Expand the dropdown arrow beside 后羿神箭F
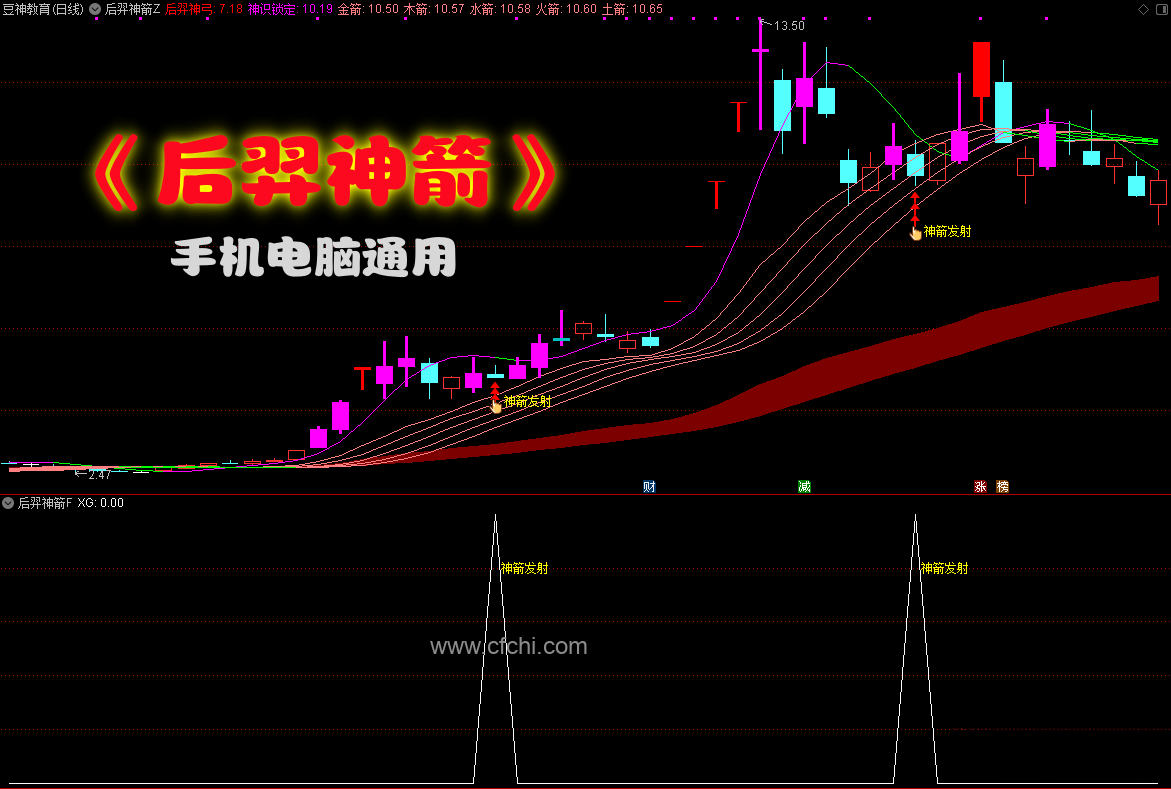This screenshot has width=1171, height=789. click(x=8, y=503)
